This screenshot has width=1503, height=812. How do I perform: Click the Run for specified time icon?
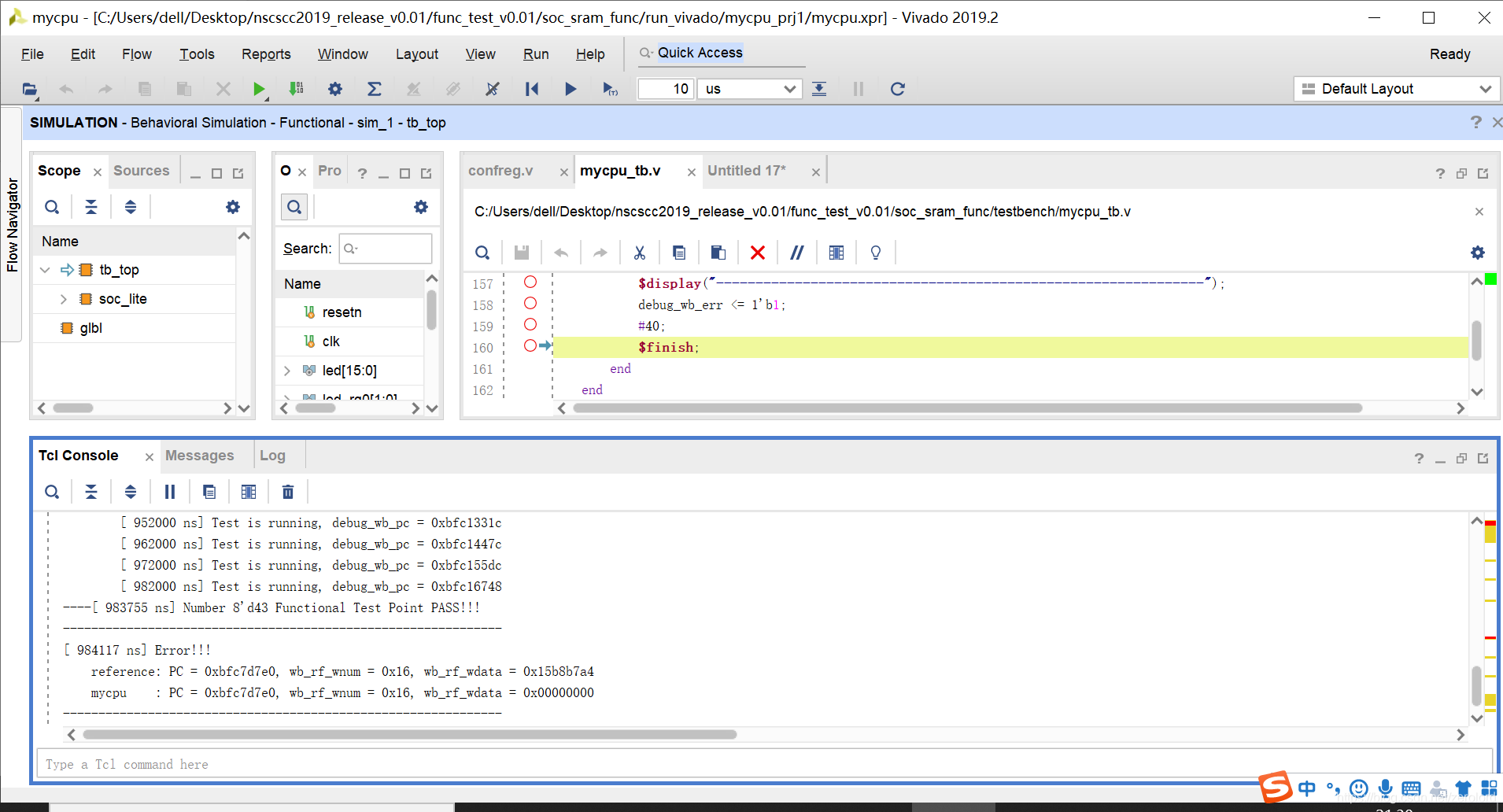(610, 89)
